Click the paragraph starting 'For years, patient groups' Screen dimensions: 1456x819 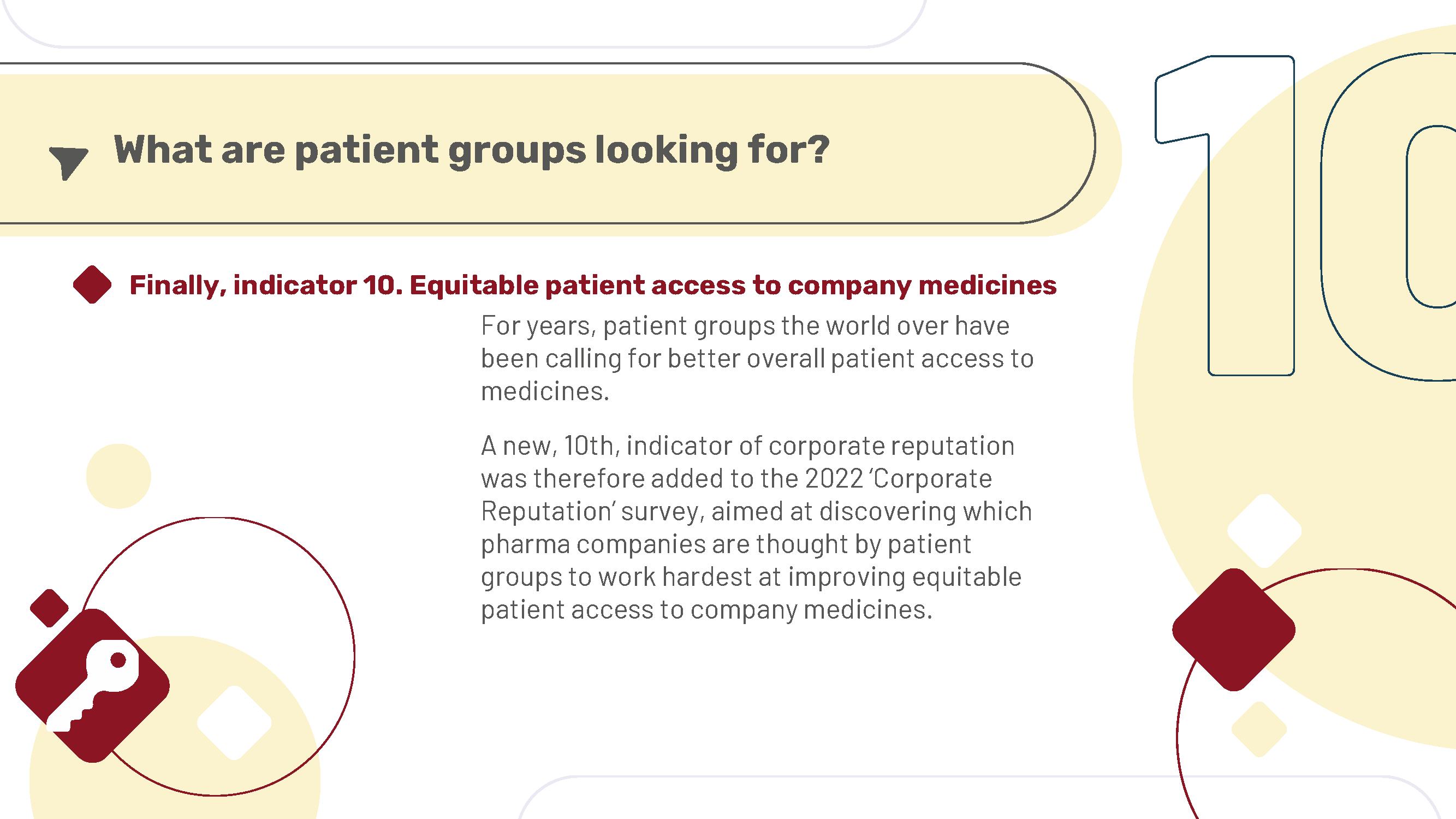coord(757,358)
